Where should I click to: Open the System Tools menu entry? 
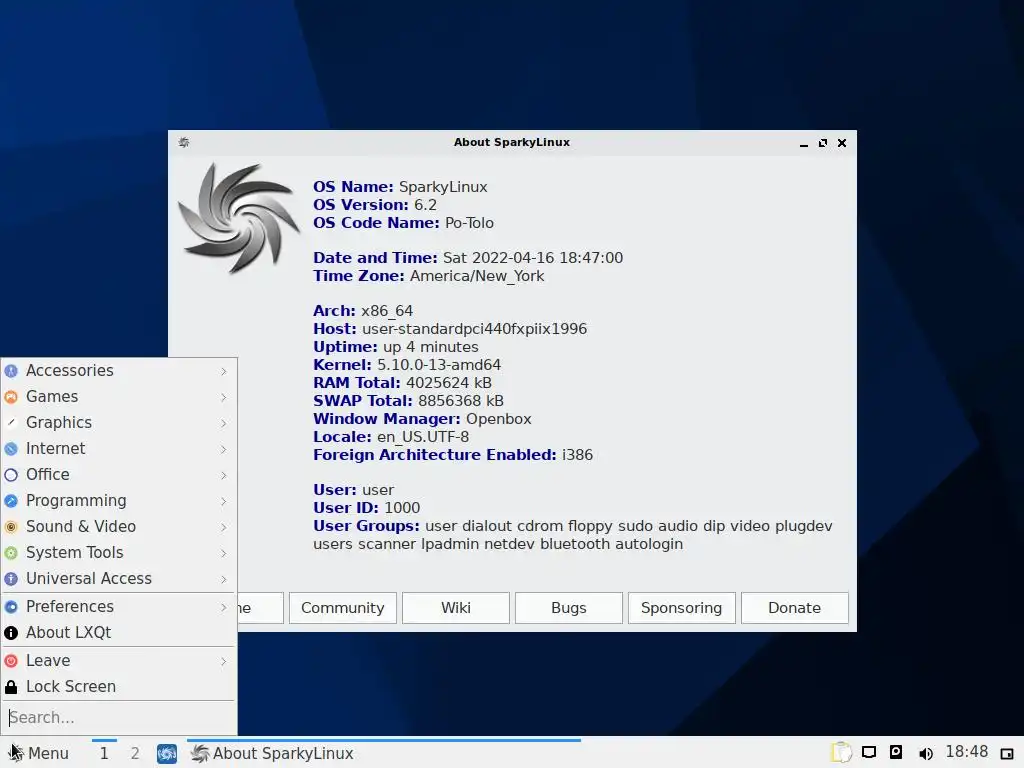pyautogui.click(x=118, y=553)
